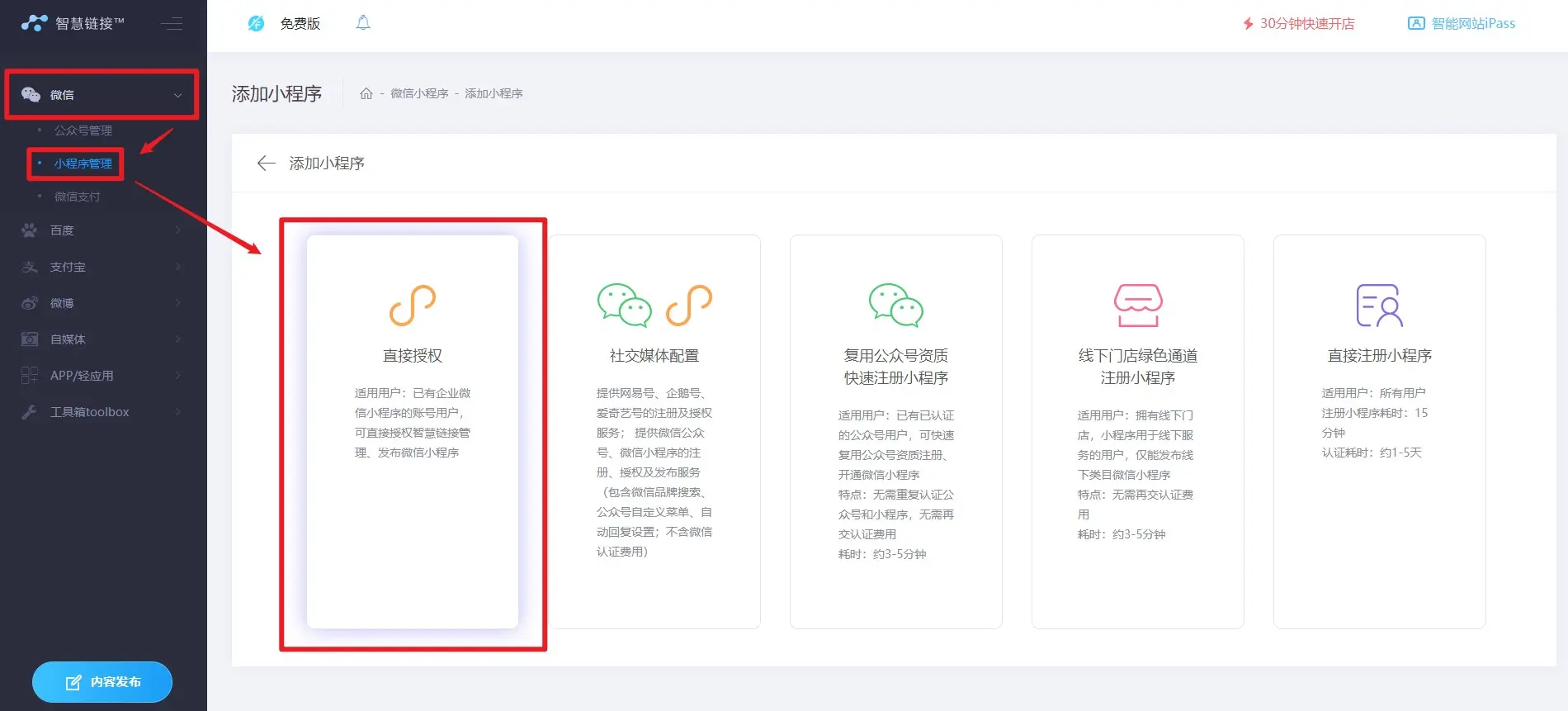Click the pink storefront icon
Viewport: 1568px width, 711px height.
point(1138,306)
